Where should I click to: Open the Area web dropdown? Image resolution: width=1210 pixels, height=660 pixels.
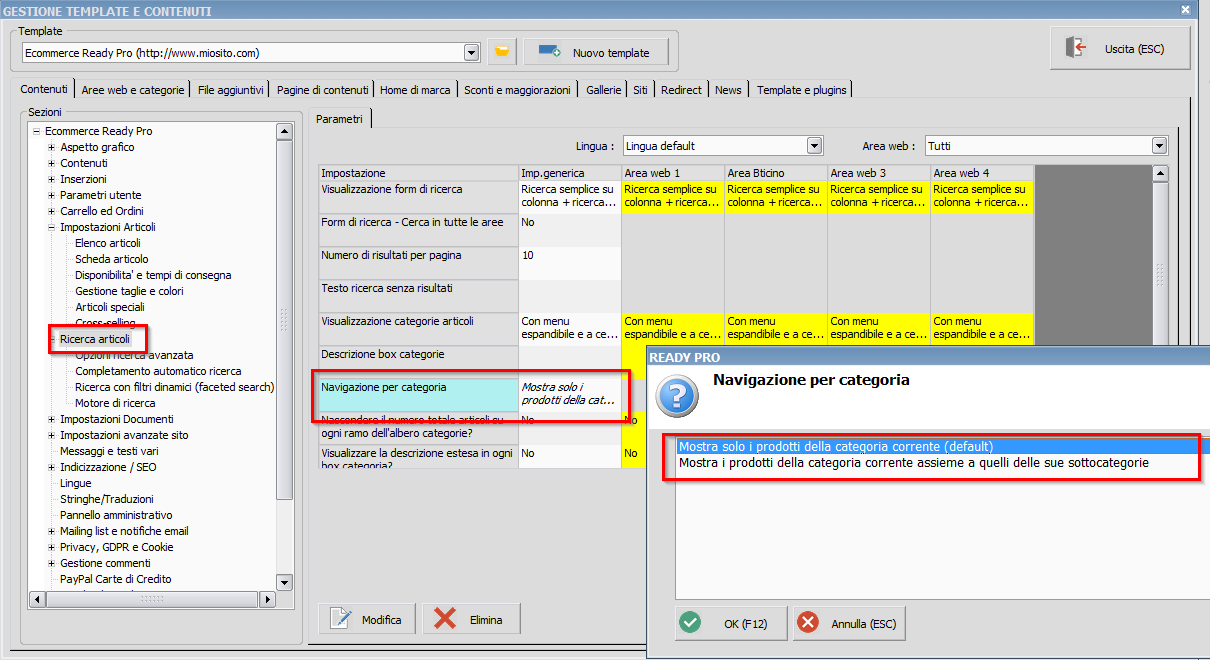(1159, 146)
